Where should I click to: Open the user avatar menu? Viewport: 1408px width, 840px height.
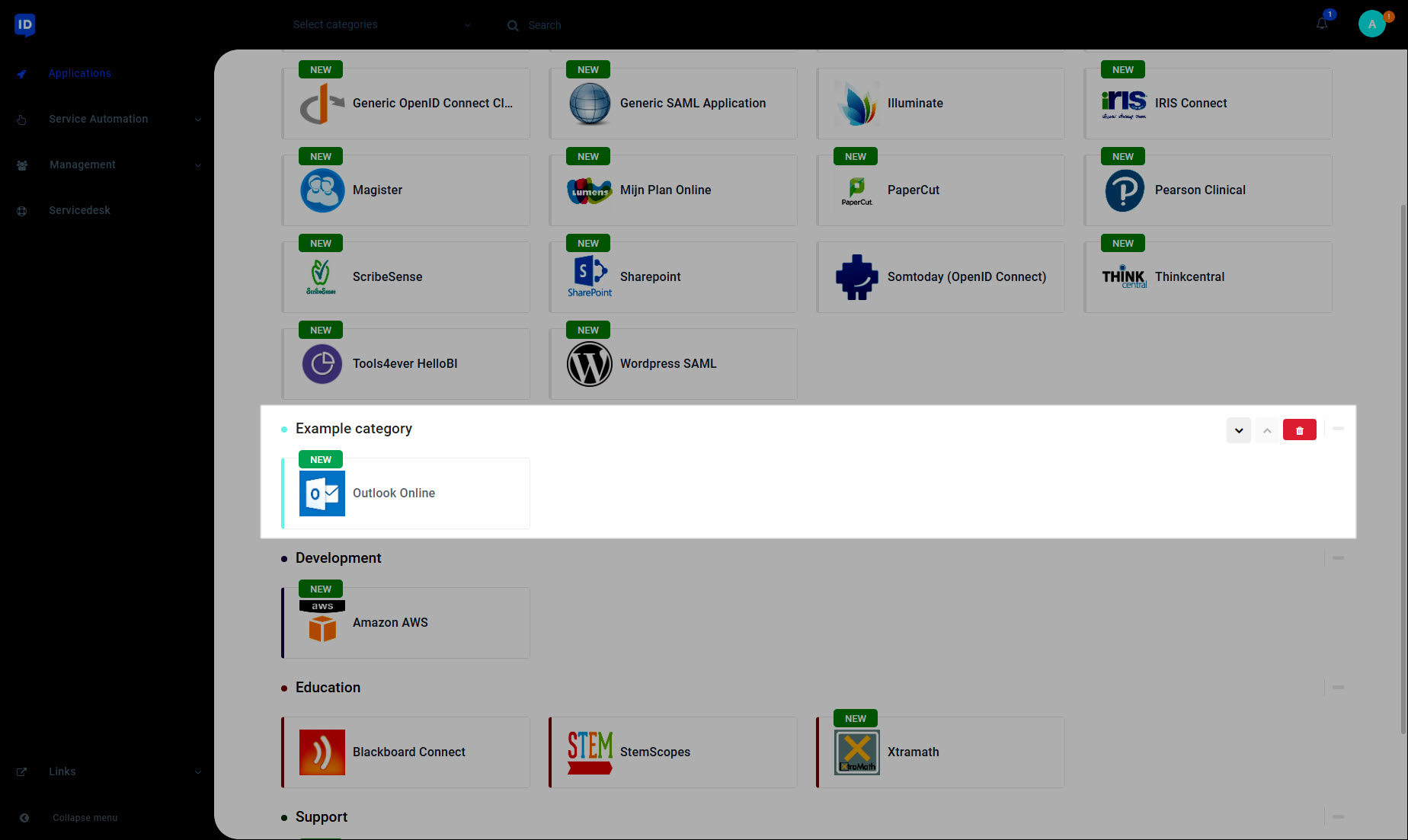[x=1371, y=24]
